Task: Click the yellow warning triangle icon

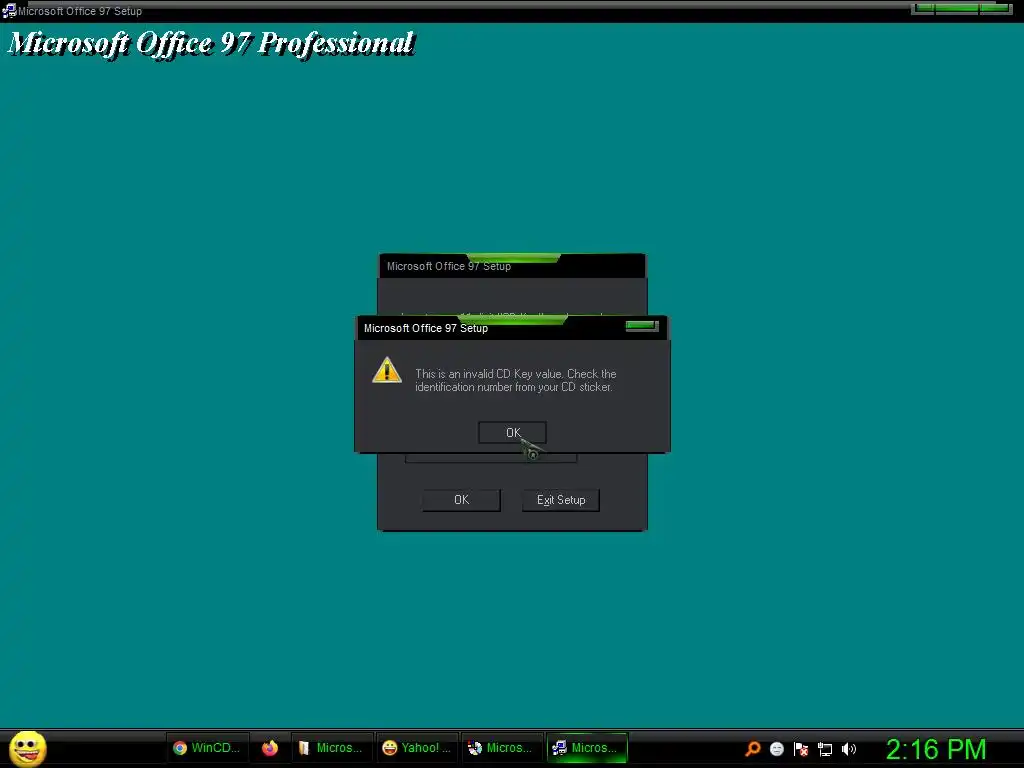Action: 387,370
